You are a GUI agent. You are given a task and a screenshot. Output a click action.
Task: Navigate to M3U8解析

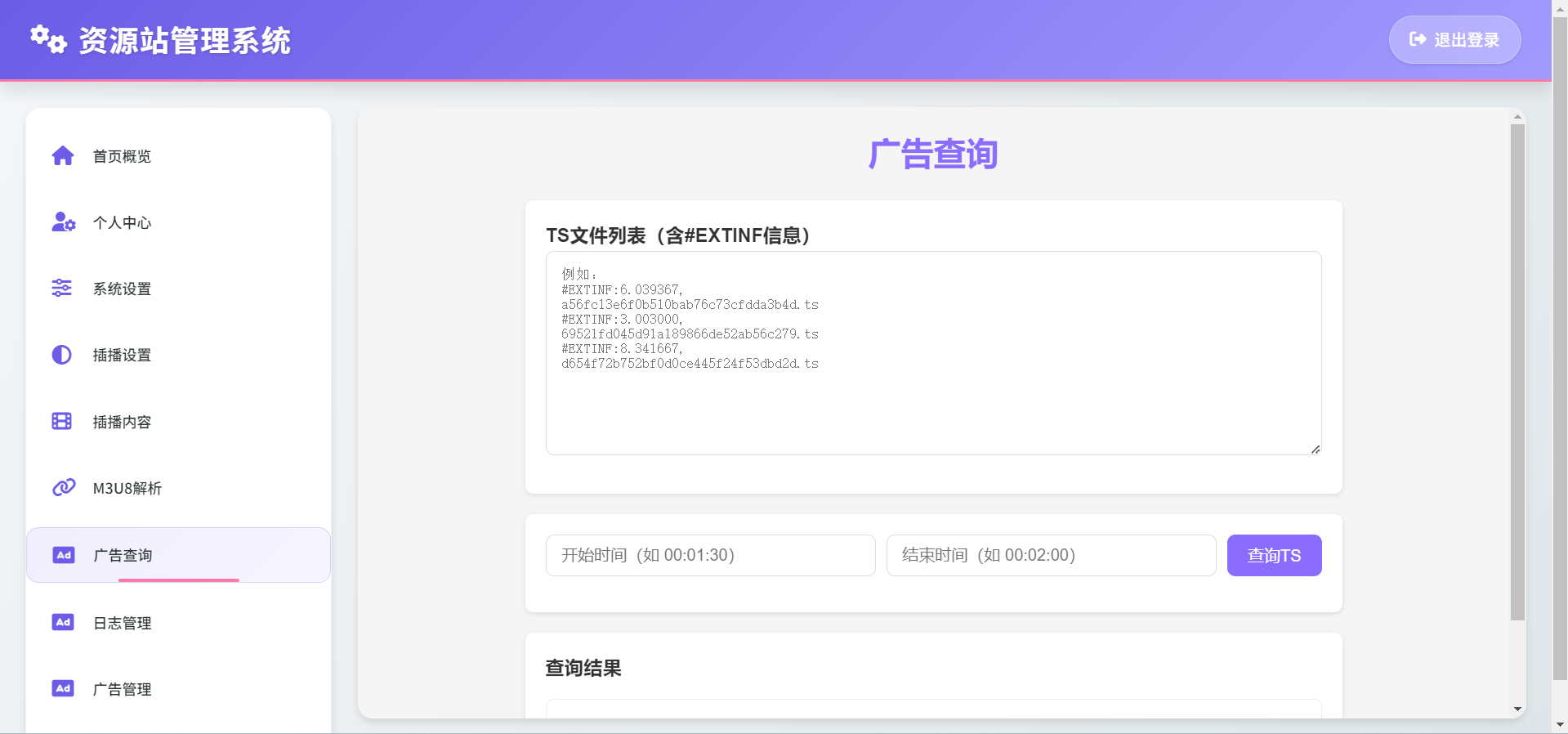coord(178,487)
